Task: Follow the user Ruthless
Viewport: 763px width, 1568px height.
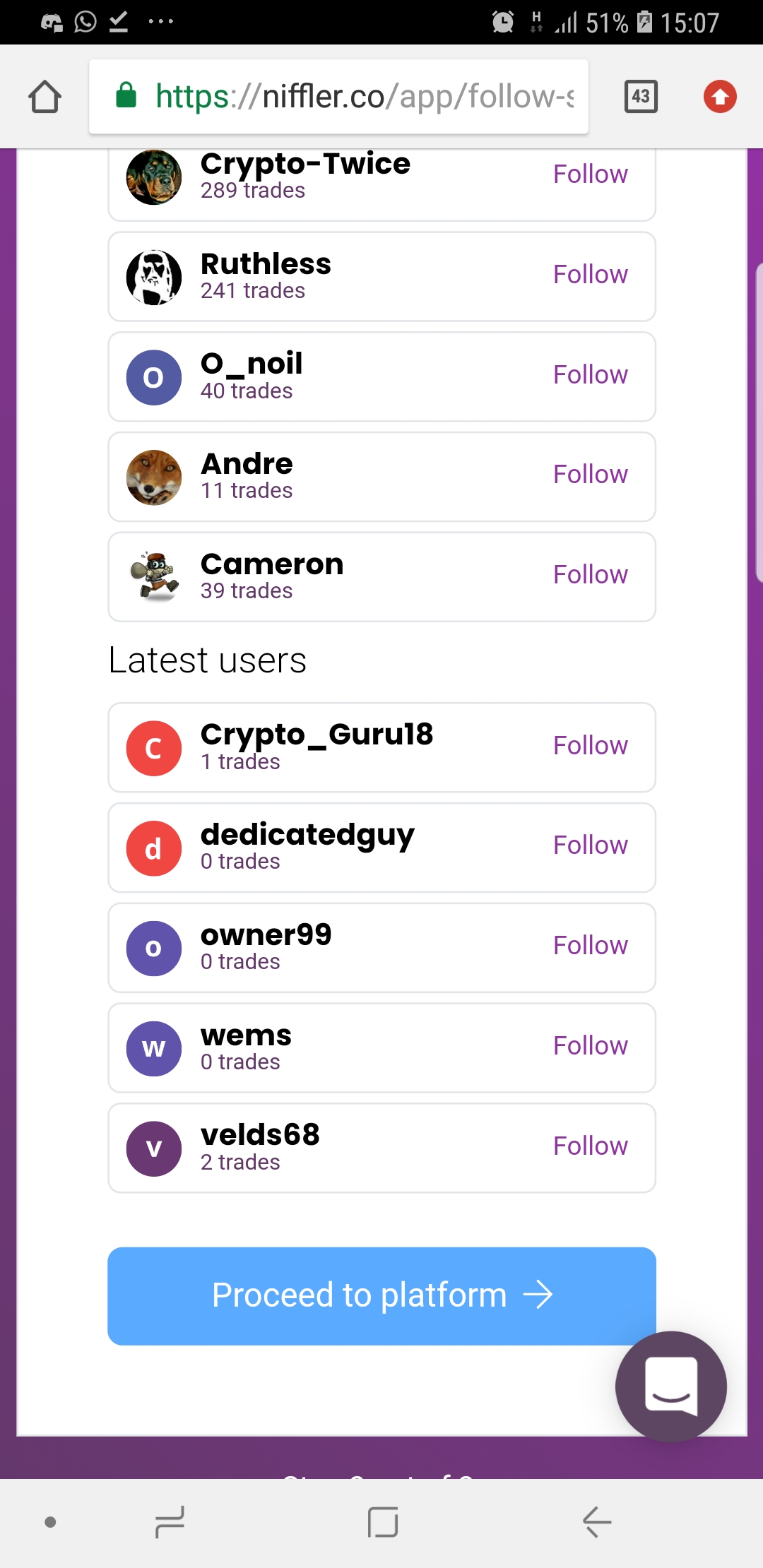Action: [590, 275]
